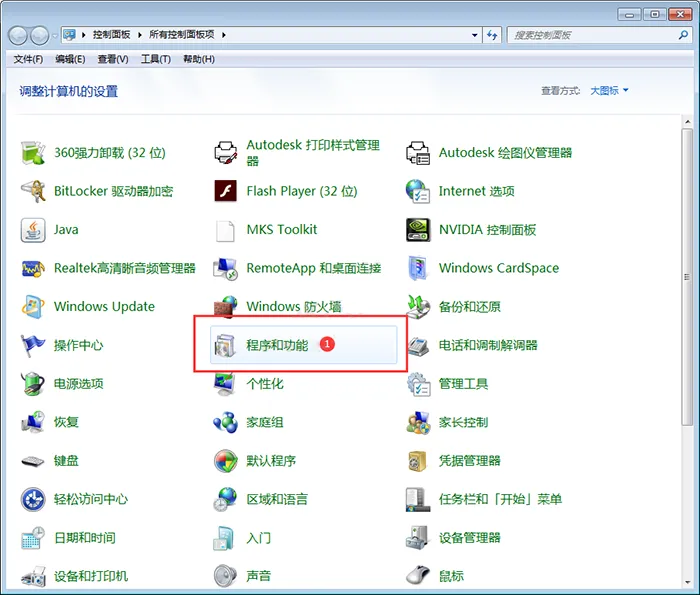Click the Realtek高清晰音频管理器 icon
The width and height of the screenshot is (700, 595).
[x=33, y=268]
